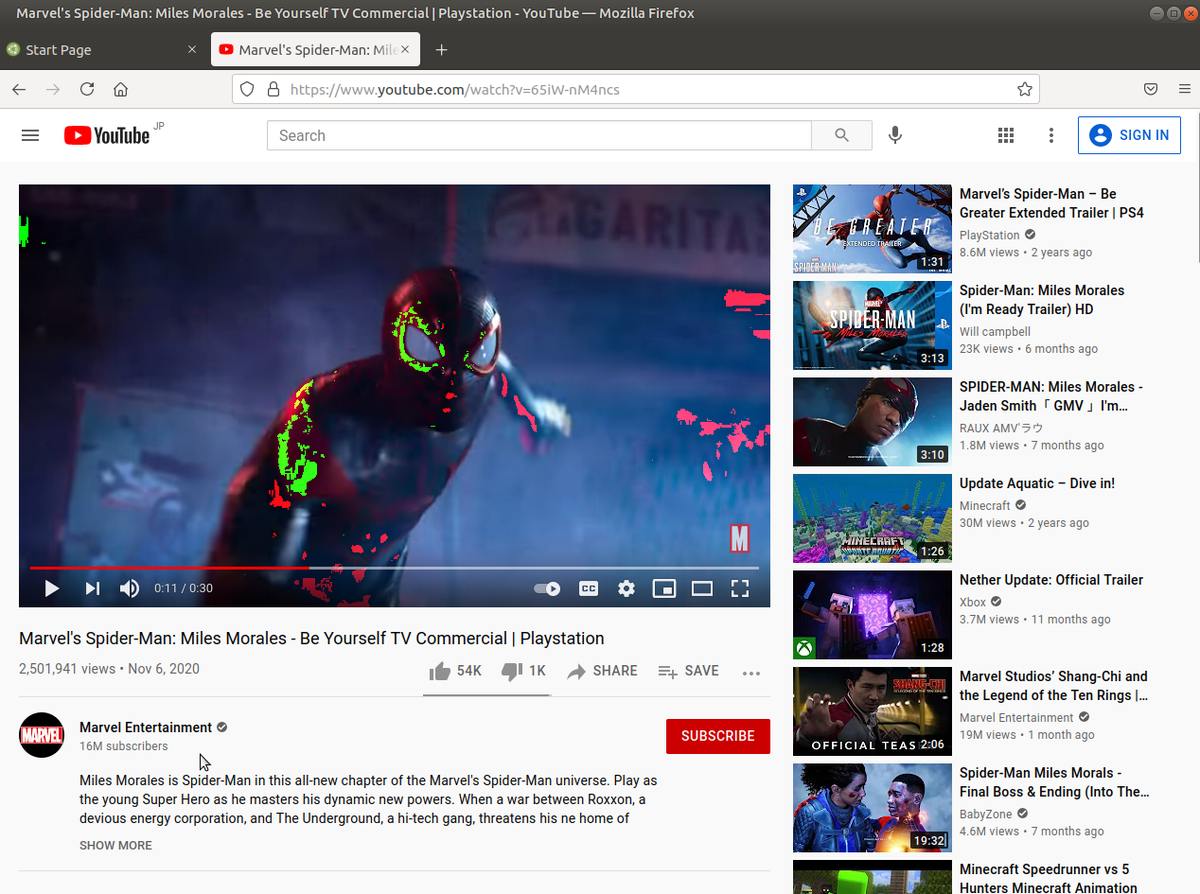Open the YouTube guide hamburger menu
Viewport: 1200px width, 894px height.
coord(30,135)
